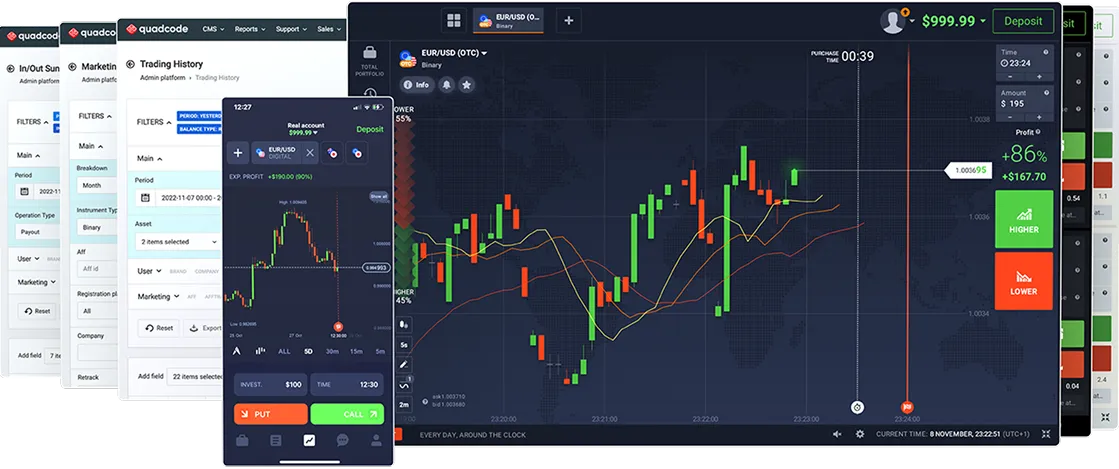Click Export in Trading History window

click(x=204, y=328)
